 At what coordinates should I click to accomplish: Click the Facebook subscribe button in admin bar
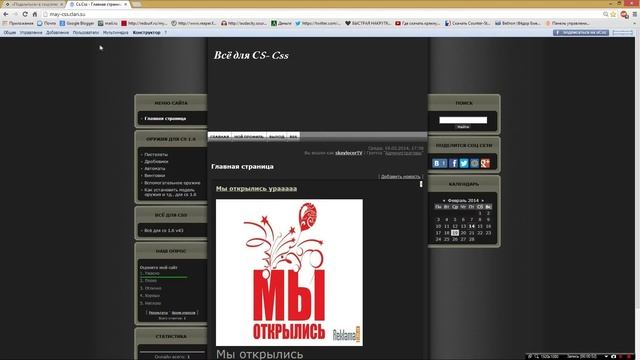pyautogui.click(x=581, y=33)
